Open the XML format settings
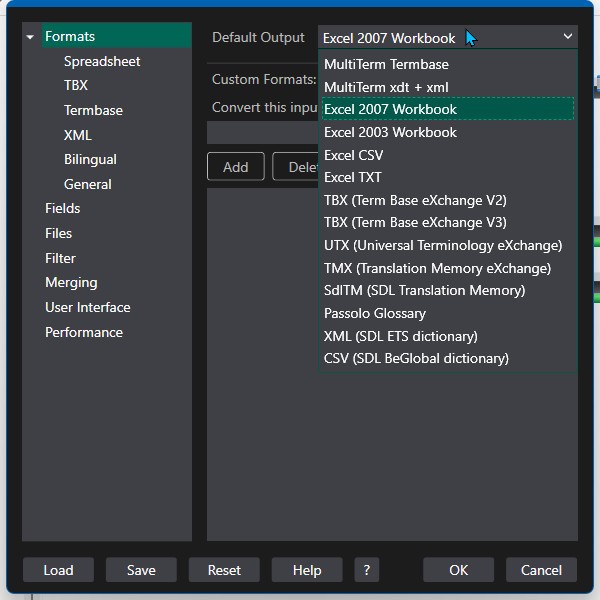 pos(78,135)
